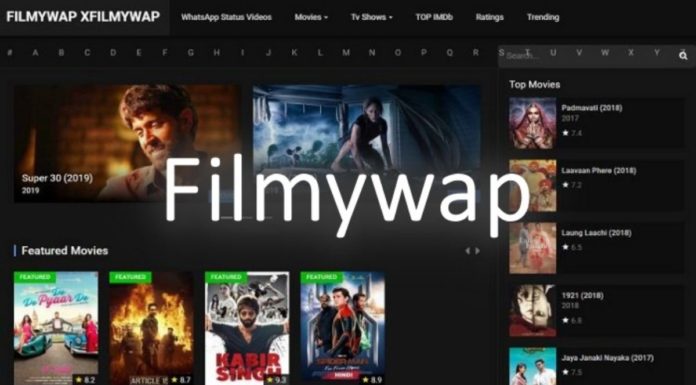Select the Trending menu item
The image size is (696, 385).
543,17
